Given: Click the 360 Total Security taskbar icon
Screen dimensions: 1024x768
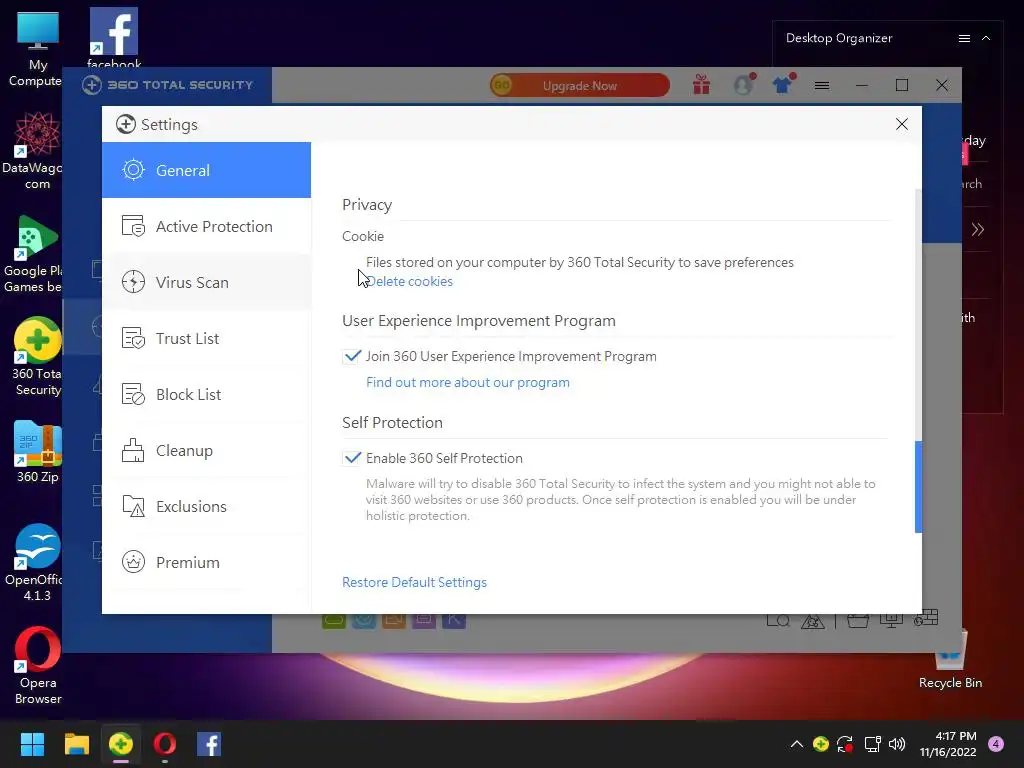Looking at the screenshot, I should 121,744.
